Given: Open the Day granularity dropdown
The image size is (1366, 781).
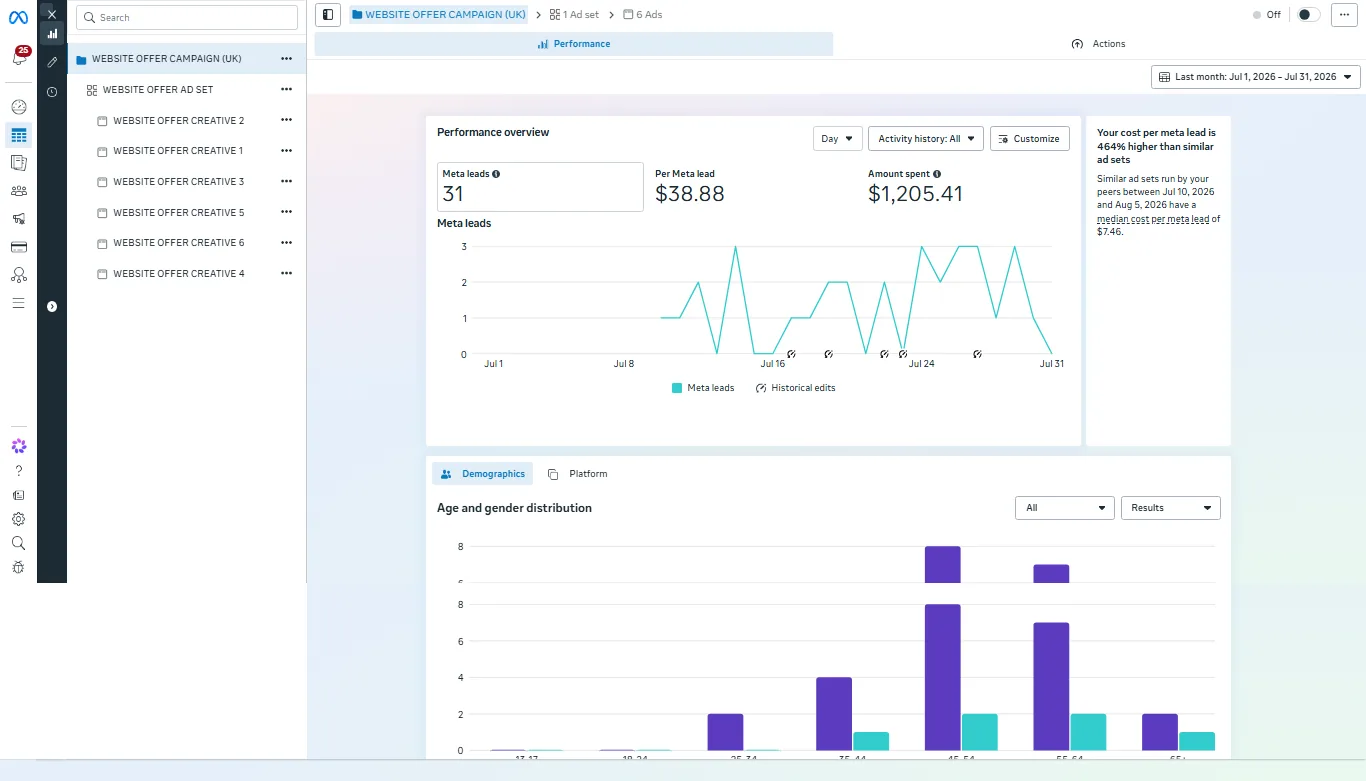Looking at the screenshot, I should pos(838,139).
